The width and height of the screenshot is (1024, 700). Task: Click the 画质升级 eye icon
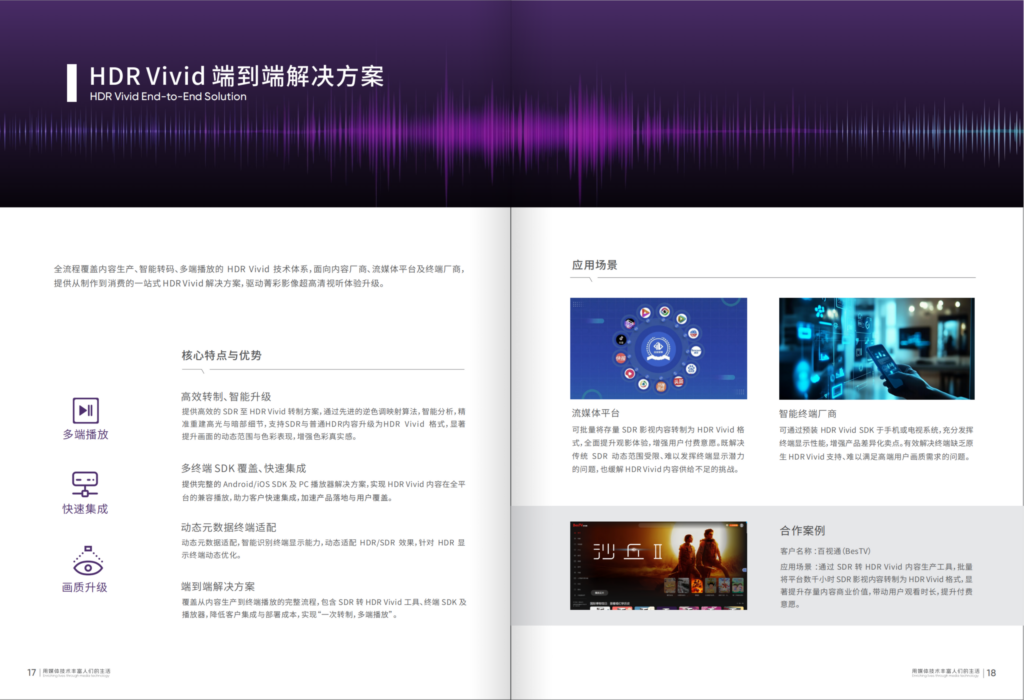85,560
